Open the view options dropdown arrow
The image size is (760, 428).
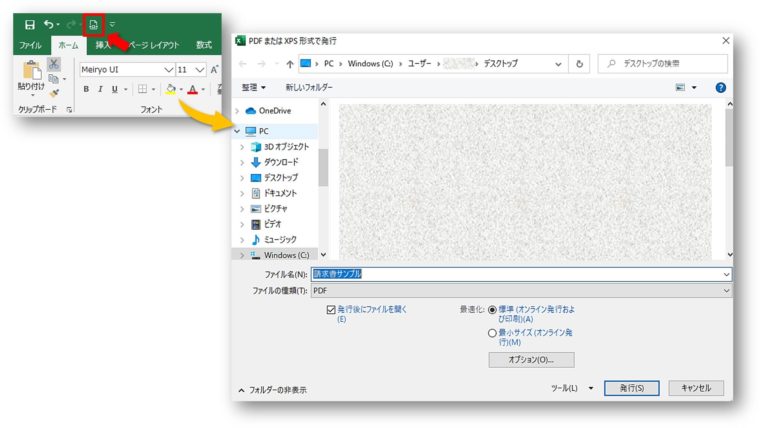pyautogui.click(x=694, y=88)
